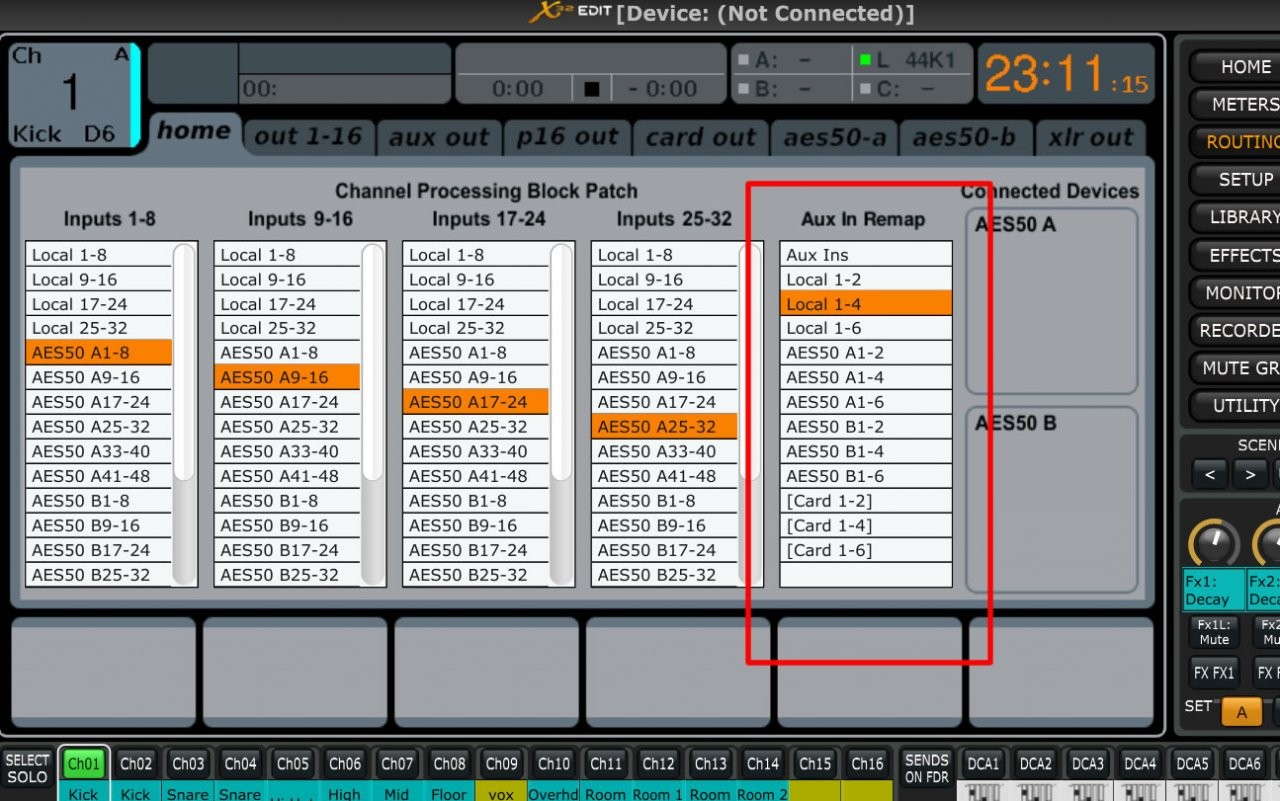
Task: Open the aux out tab
Action: [439, 137]
